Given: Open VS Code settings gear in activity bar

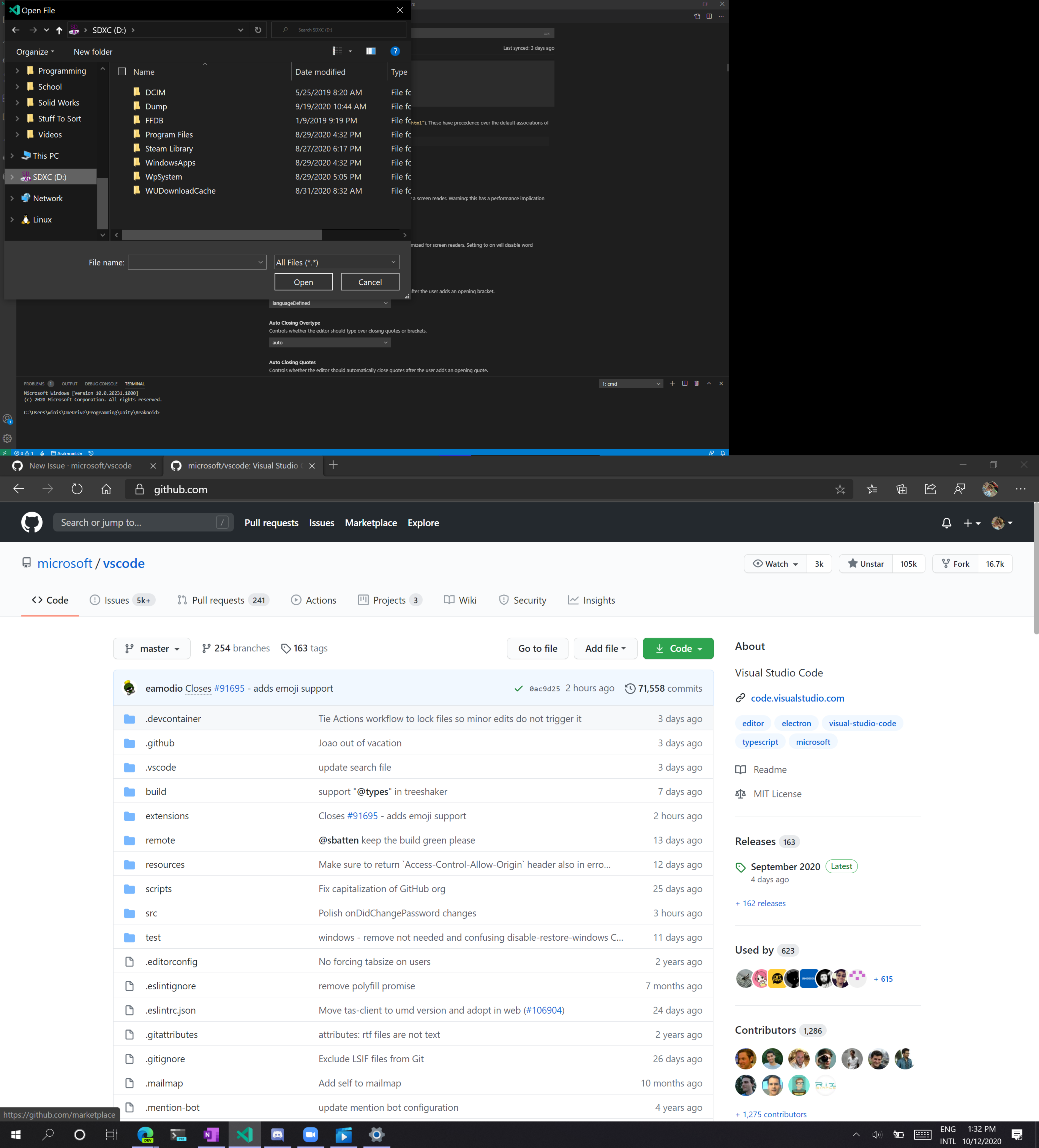Looking at the screenshot, I should (7, 438).
